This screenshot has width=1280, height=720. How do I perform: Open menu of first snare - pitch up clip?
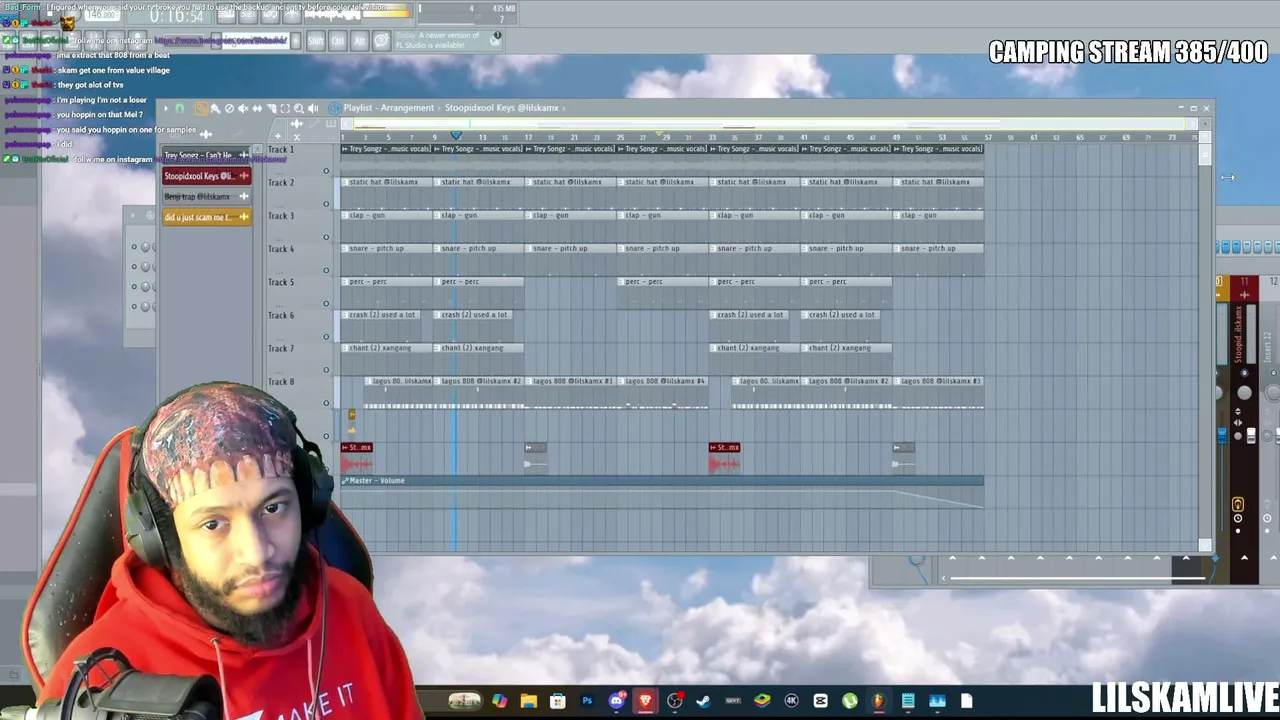[345, 248]
